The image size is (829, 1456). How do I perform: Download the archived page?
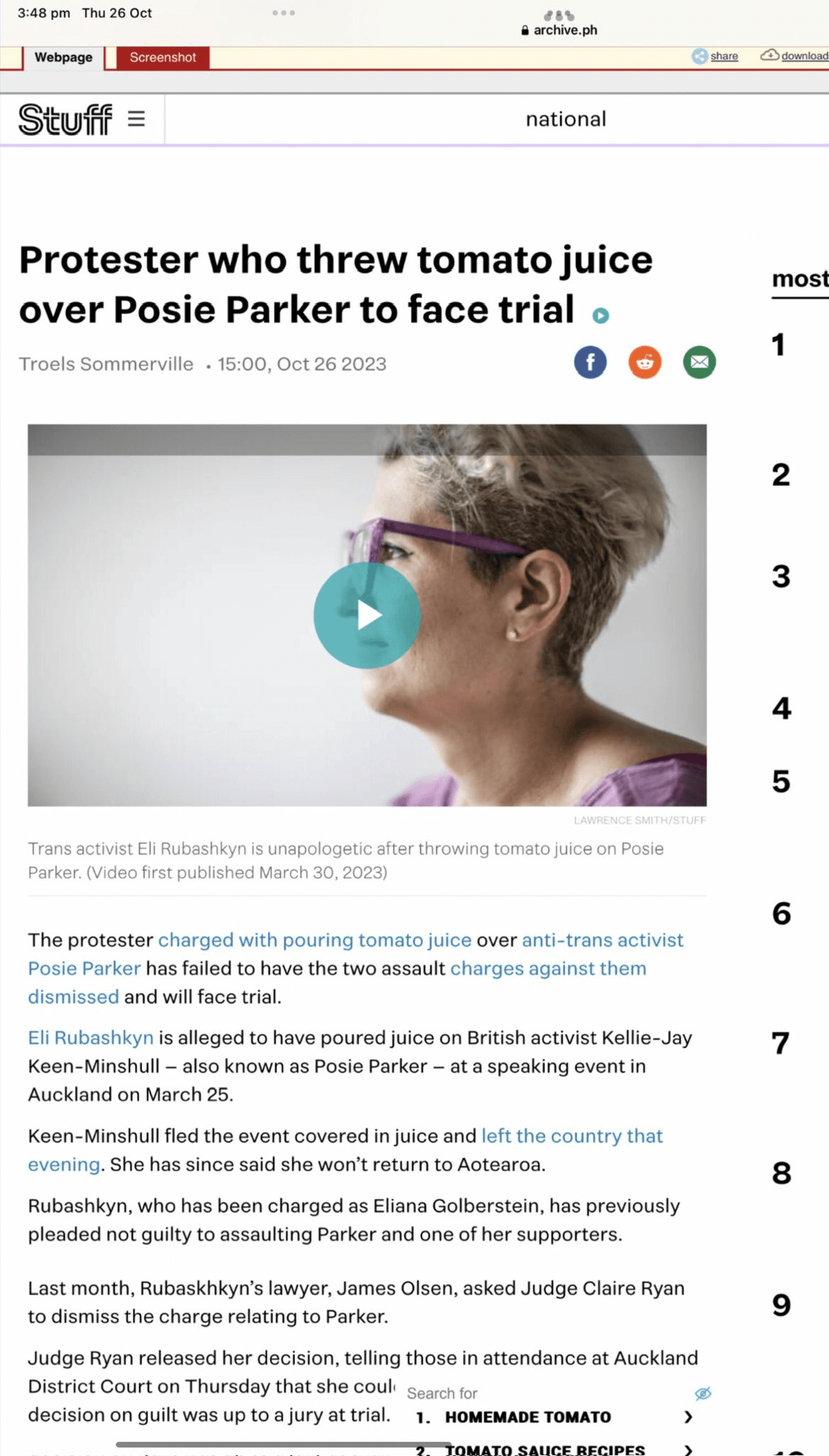click(795, 56)
